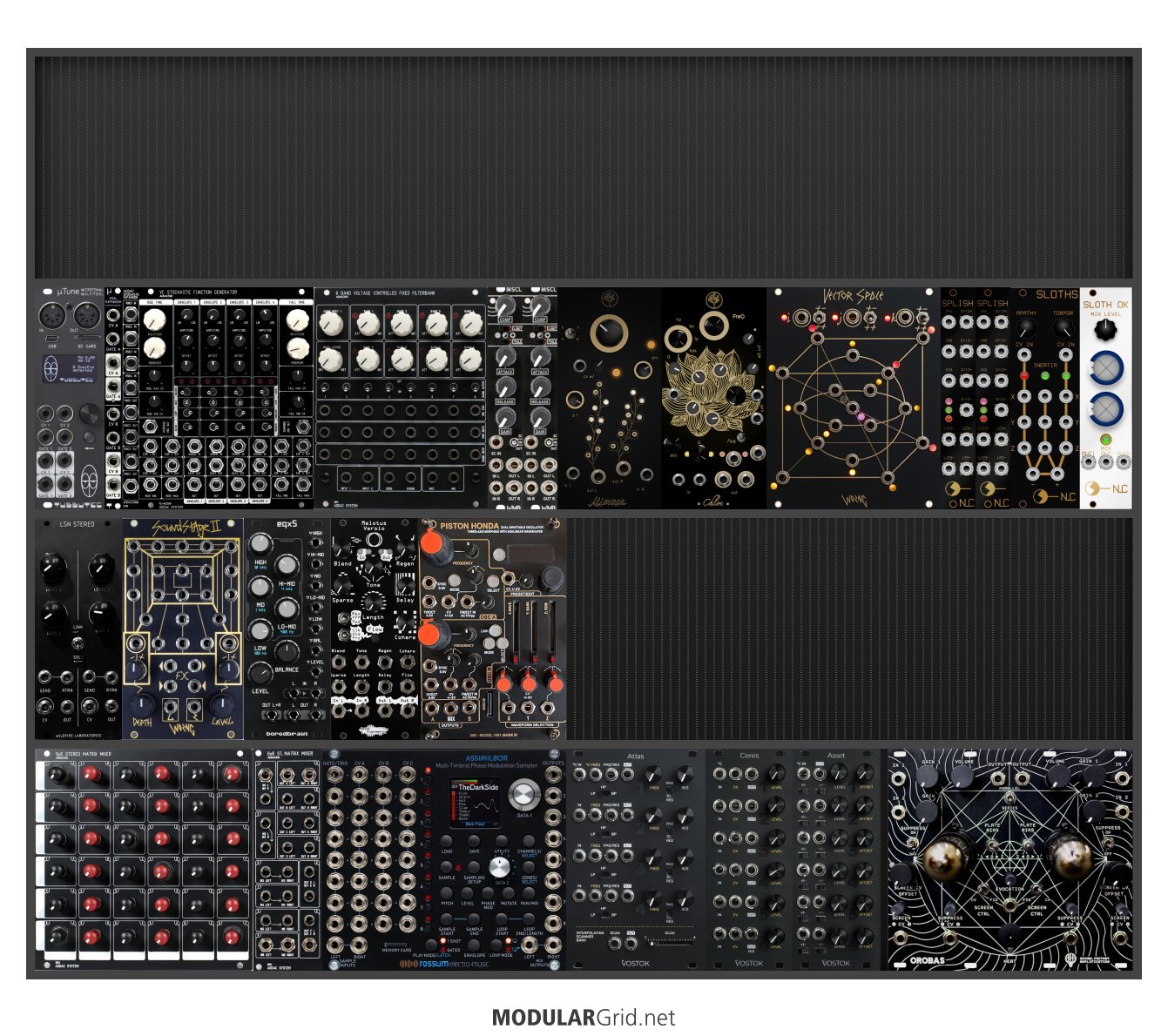Viewport: 1168px width, 1036px height.
Task: Select the 6x6 Stereo Matrix Mixer module
Action: point(144,859)
